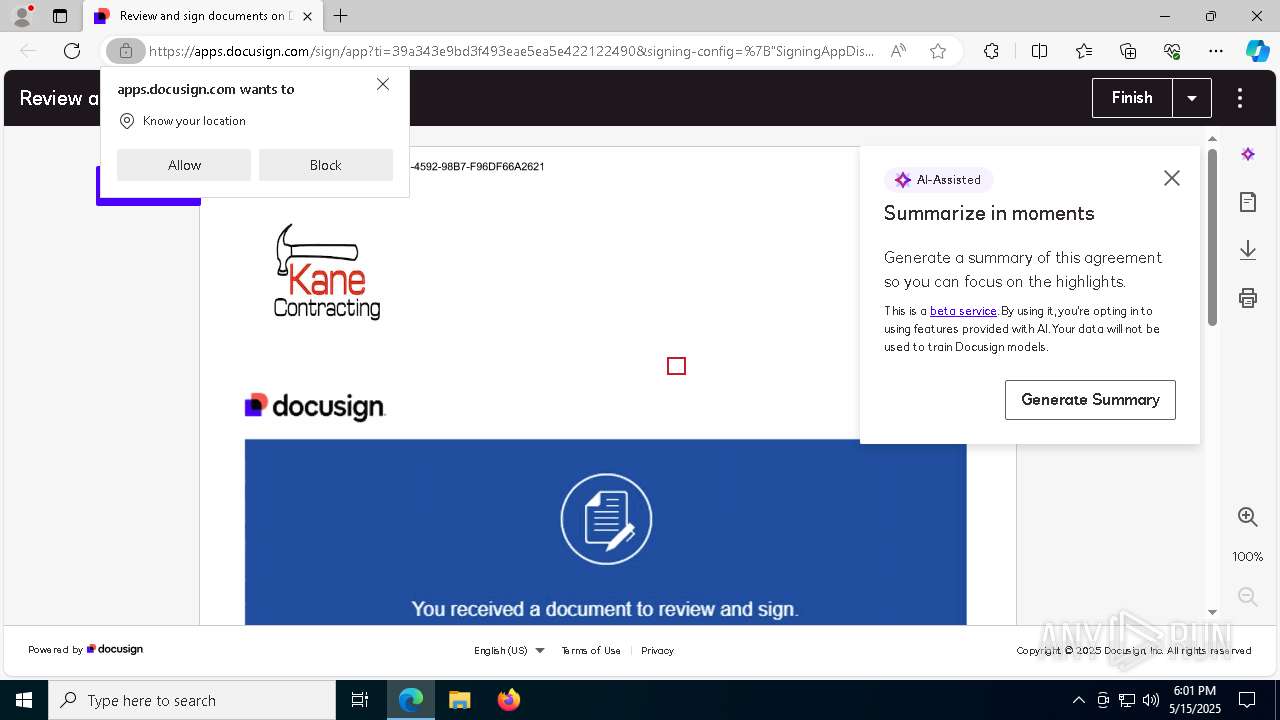The height and width of the screenshot is (720, 1280).
Task: Print the document using the printer icon
Action: coord(1247,298)
